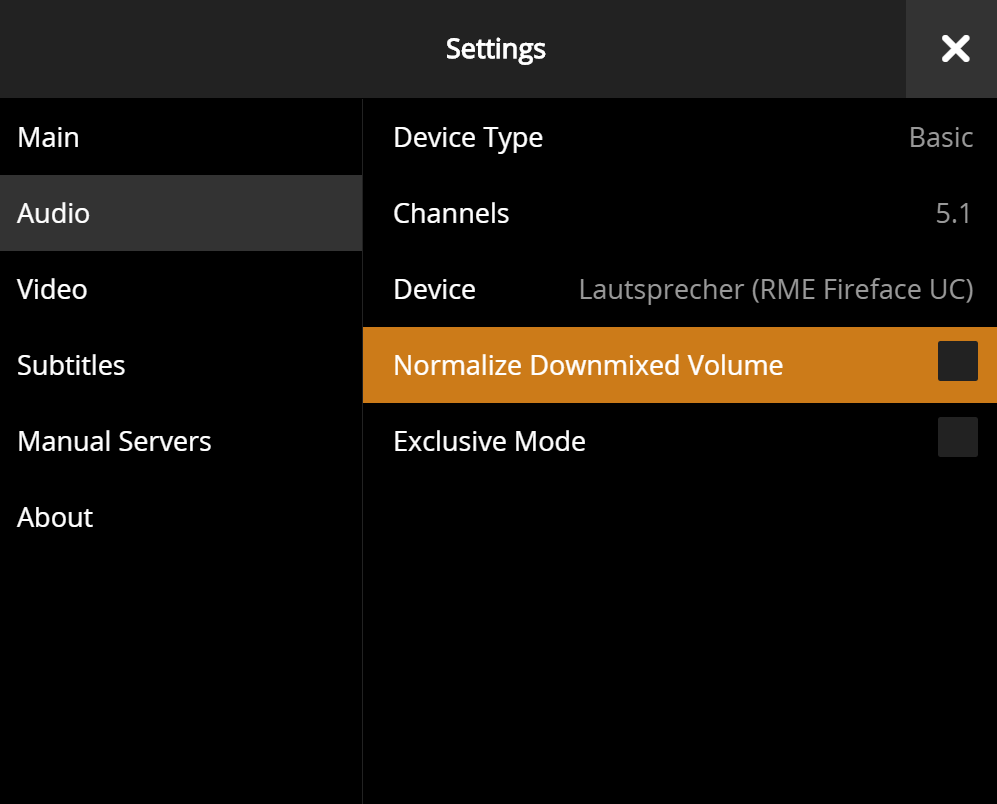Select the Device setting label

[x=434, y=289]
